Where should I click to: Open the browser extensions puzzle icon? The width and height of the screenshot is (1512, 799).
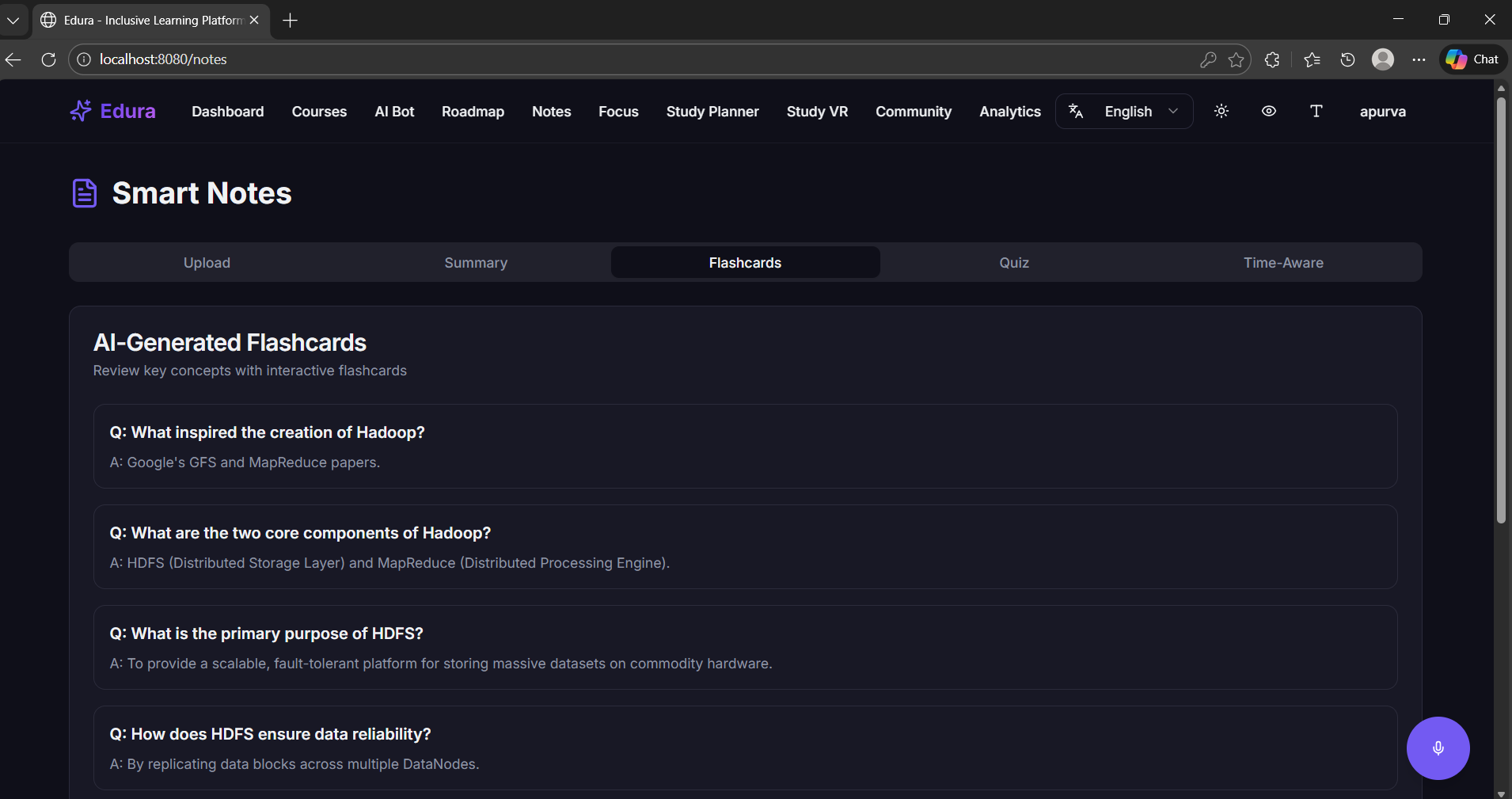coord(1272,59)
